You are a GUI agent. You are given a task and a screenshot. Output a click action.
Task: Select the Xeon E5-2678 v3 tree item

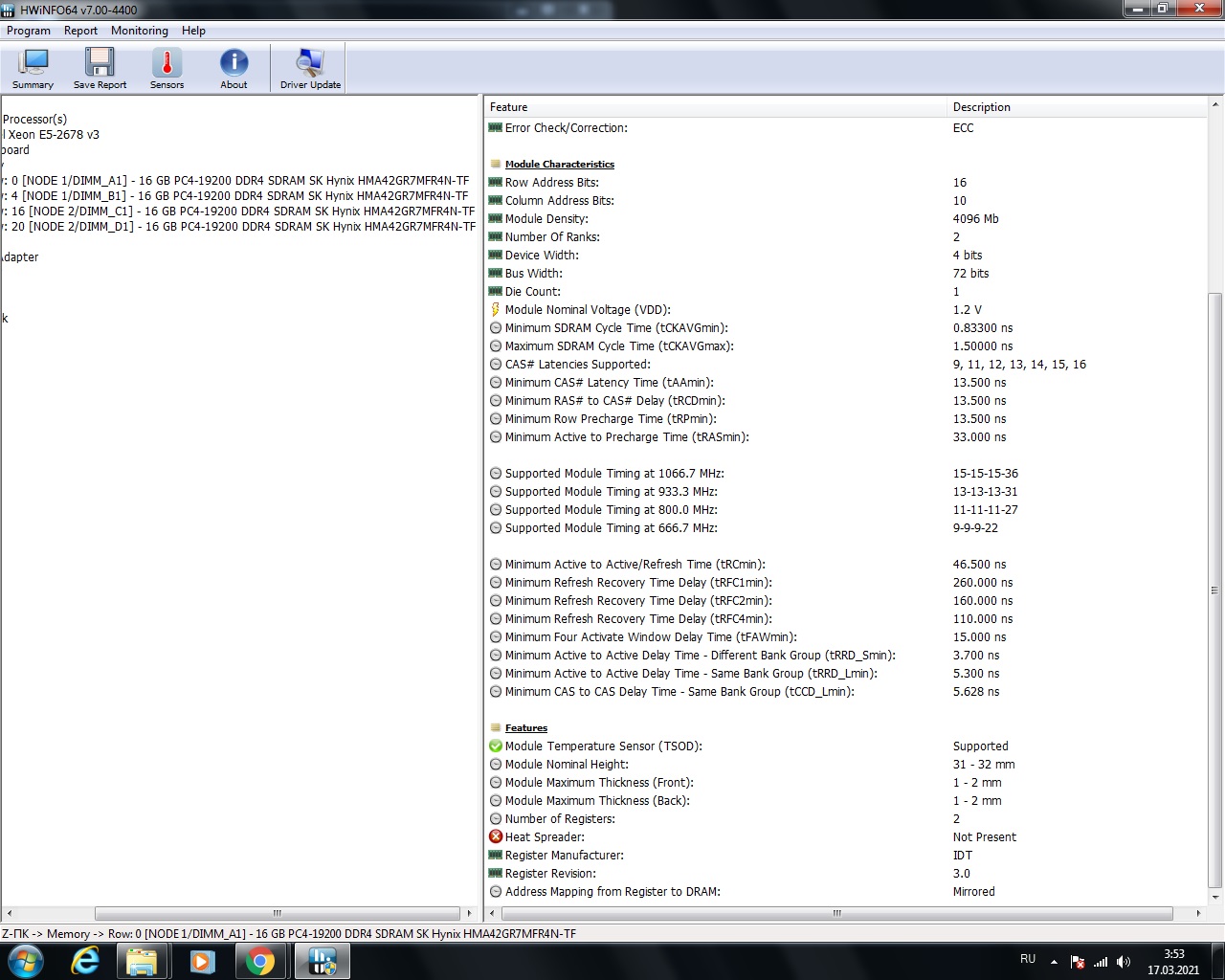[50, 135]
